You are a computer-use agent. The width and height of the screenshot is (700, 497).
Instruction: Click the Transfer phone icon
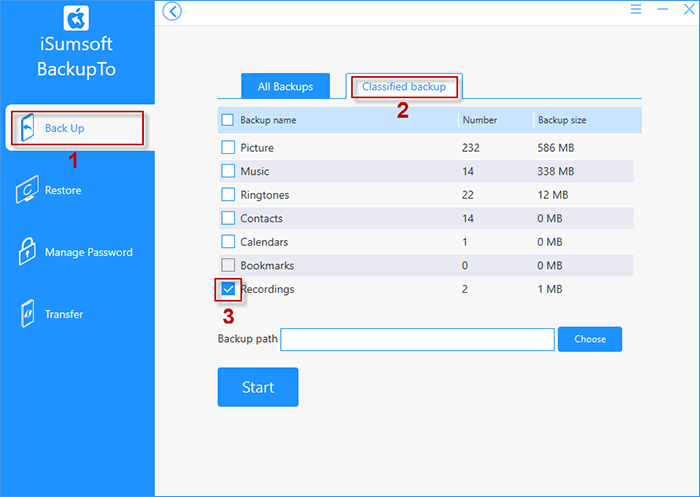28,313
